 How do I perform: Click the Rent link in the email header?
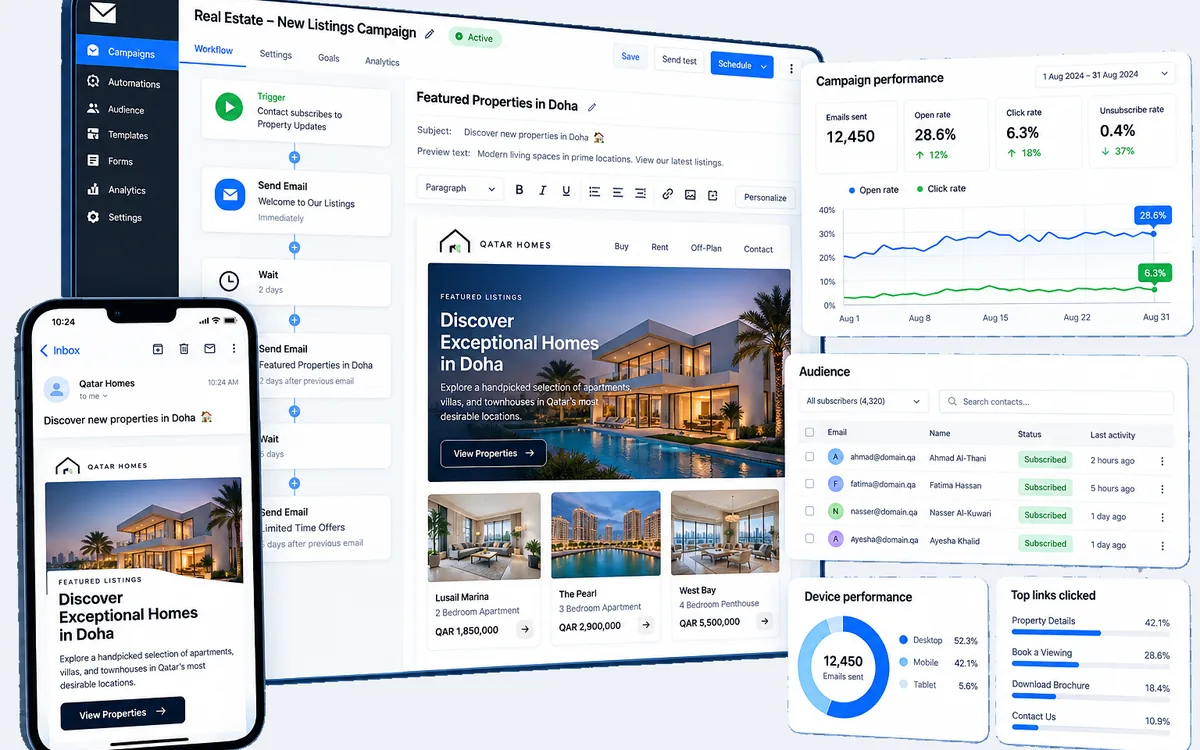pos(660,247)
